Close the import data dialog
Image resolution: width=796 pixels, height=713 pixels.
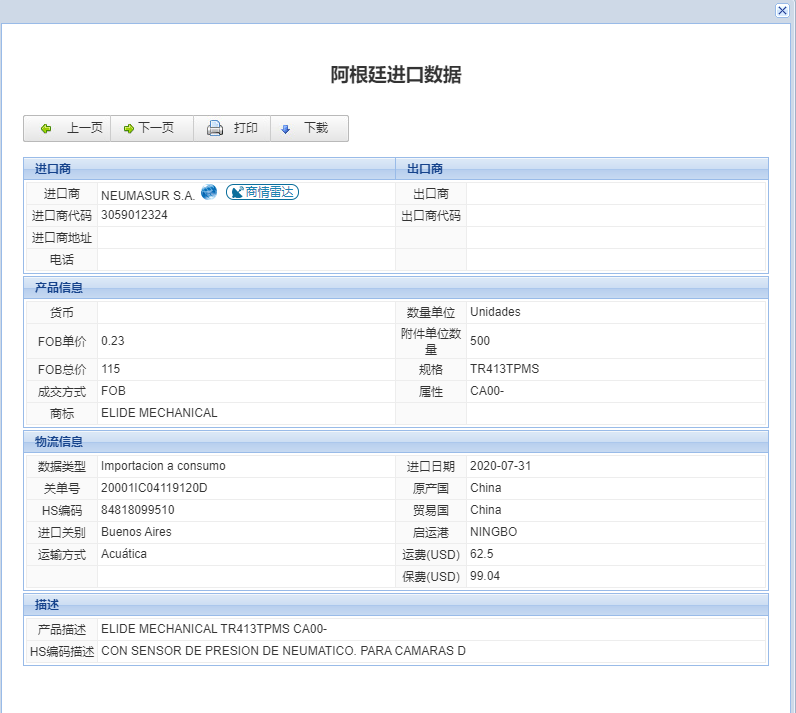[x=782, y=10]
